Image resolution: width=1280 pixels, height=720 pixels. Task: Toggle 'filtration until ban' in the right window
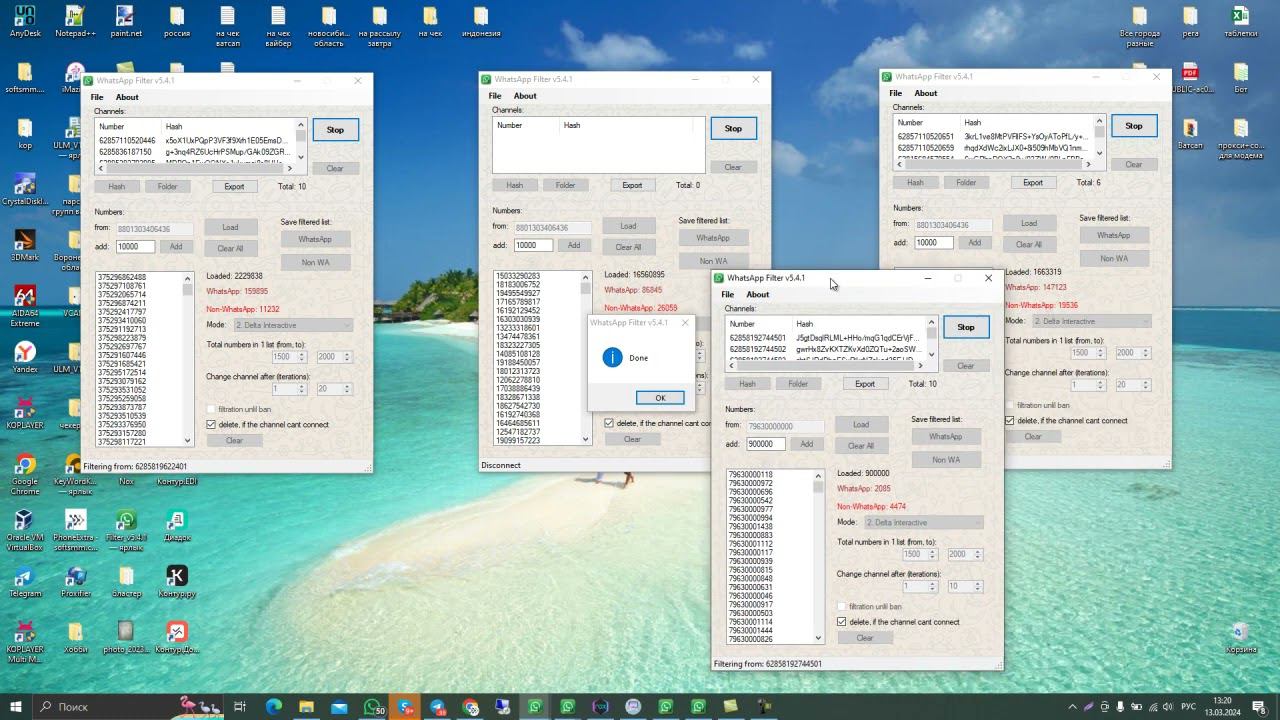point(1010,405)
